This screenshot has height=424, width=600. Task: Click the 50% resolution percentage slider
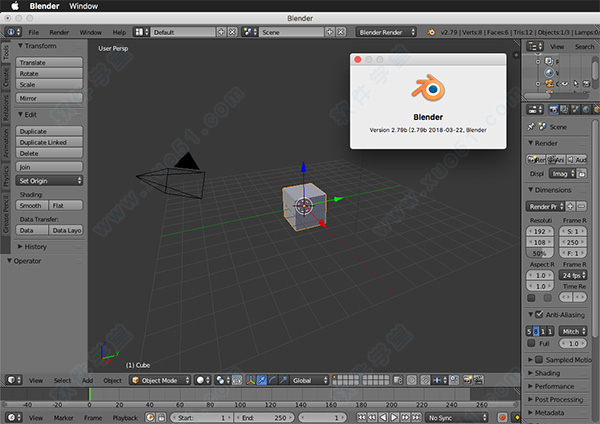click(x=540, y=253)
